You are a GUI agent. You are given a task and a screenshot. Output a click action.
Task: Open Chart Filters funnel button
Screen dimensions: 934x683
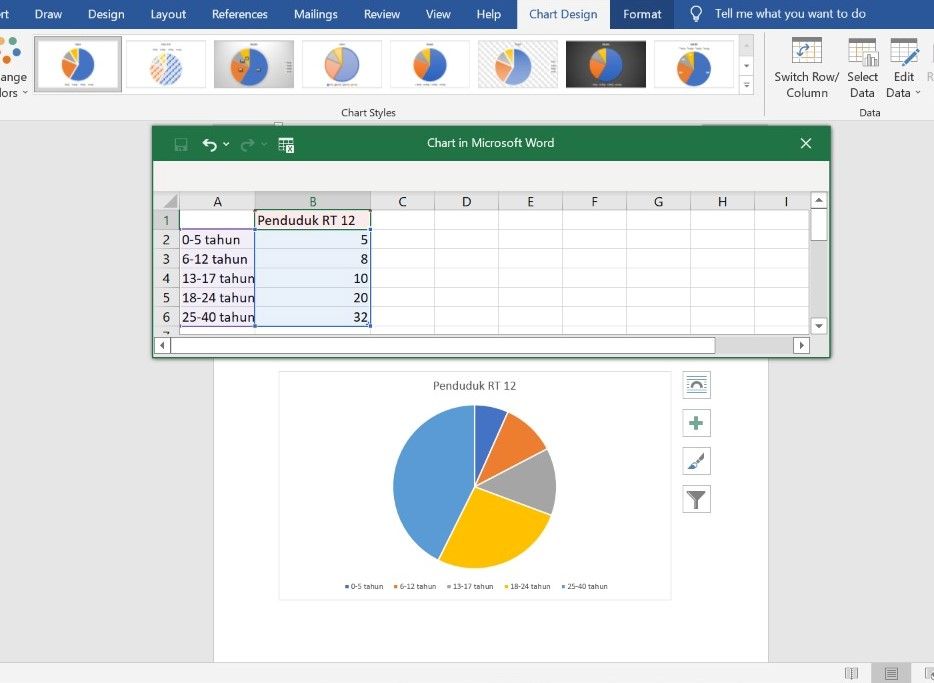click(x=696, y=499)
